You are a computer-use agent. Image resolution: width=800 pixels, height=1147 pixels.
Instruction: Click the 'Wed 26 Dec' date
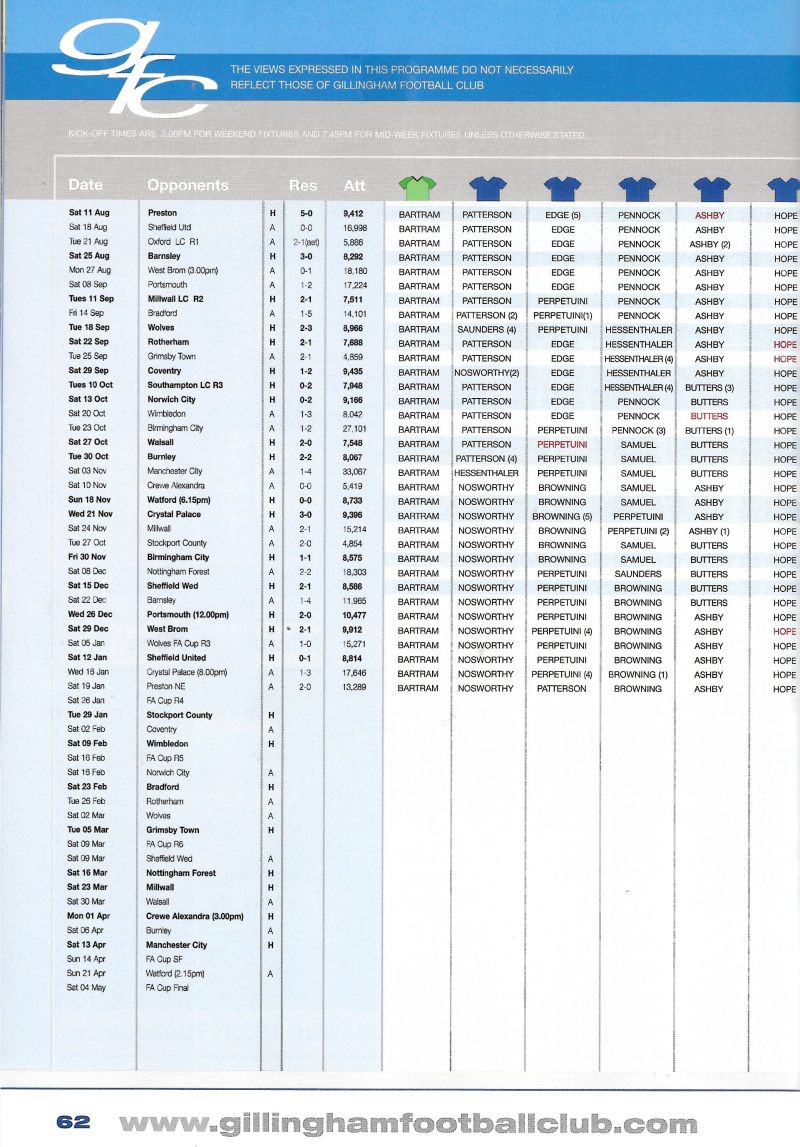[90, 614]
